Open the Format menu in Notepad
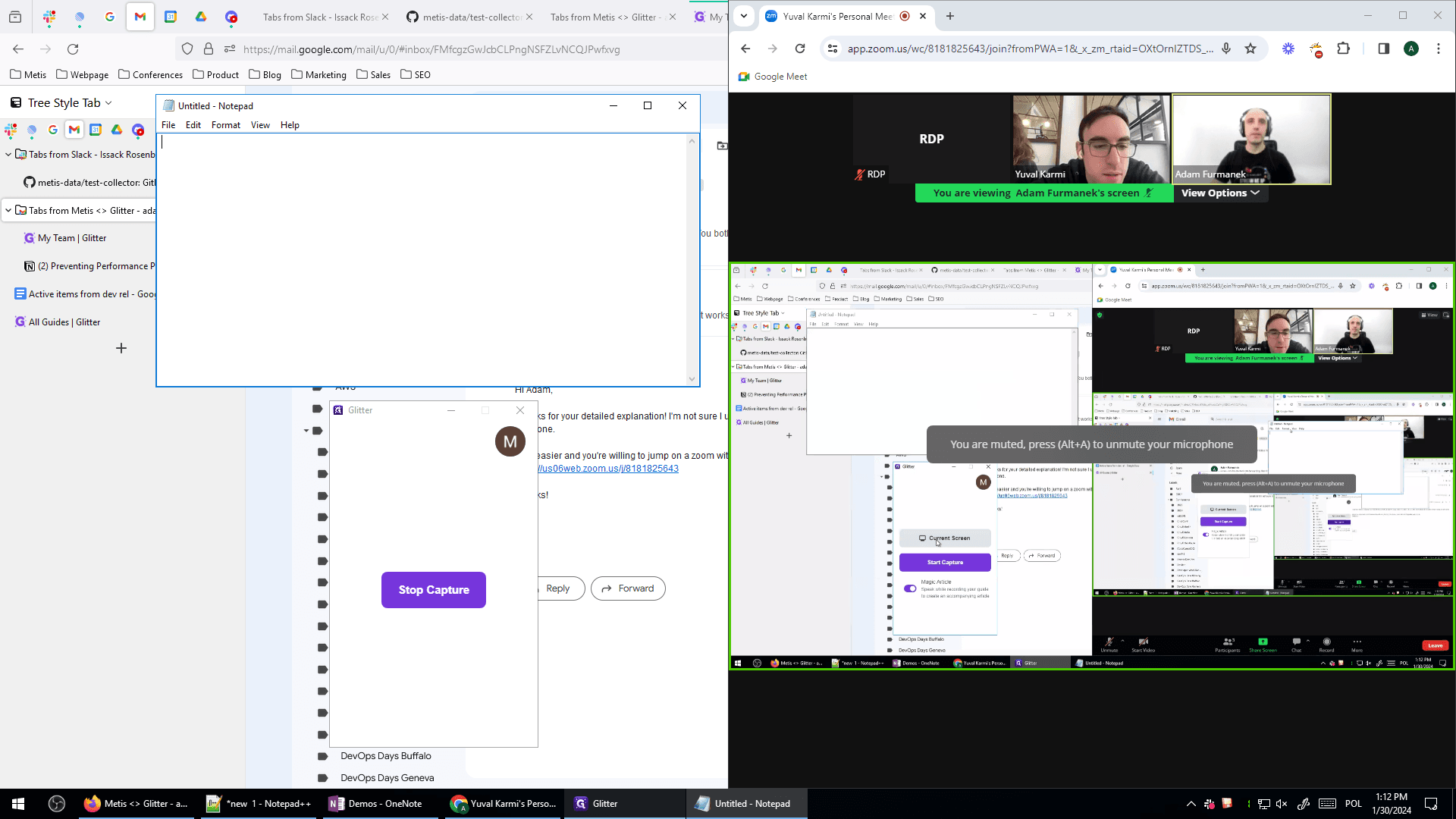Viewport: 1456px width, 819px height. [x=226, y=125]
